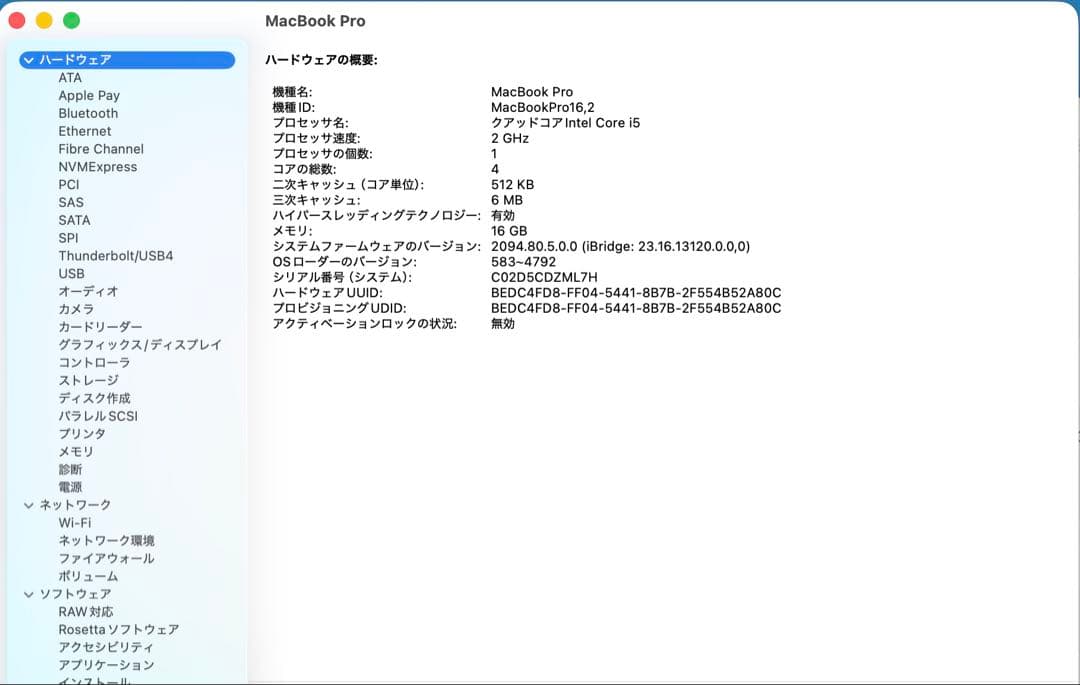This screenshot has height=685, width=1080.
Task: Click the processor speed 2 GHz
Action: pos(510,138)
